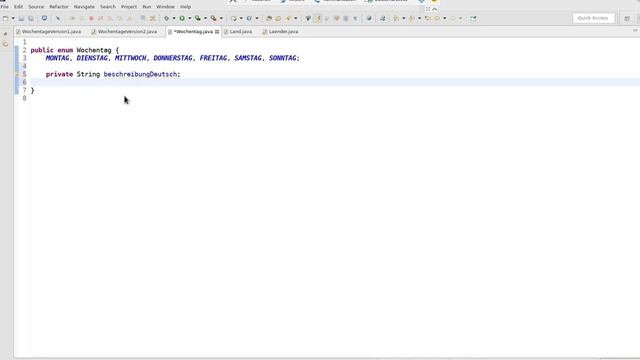Click the External Tools run icon

point(213,18)
